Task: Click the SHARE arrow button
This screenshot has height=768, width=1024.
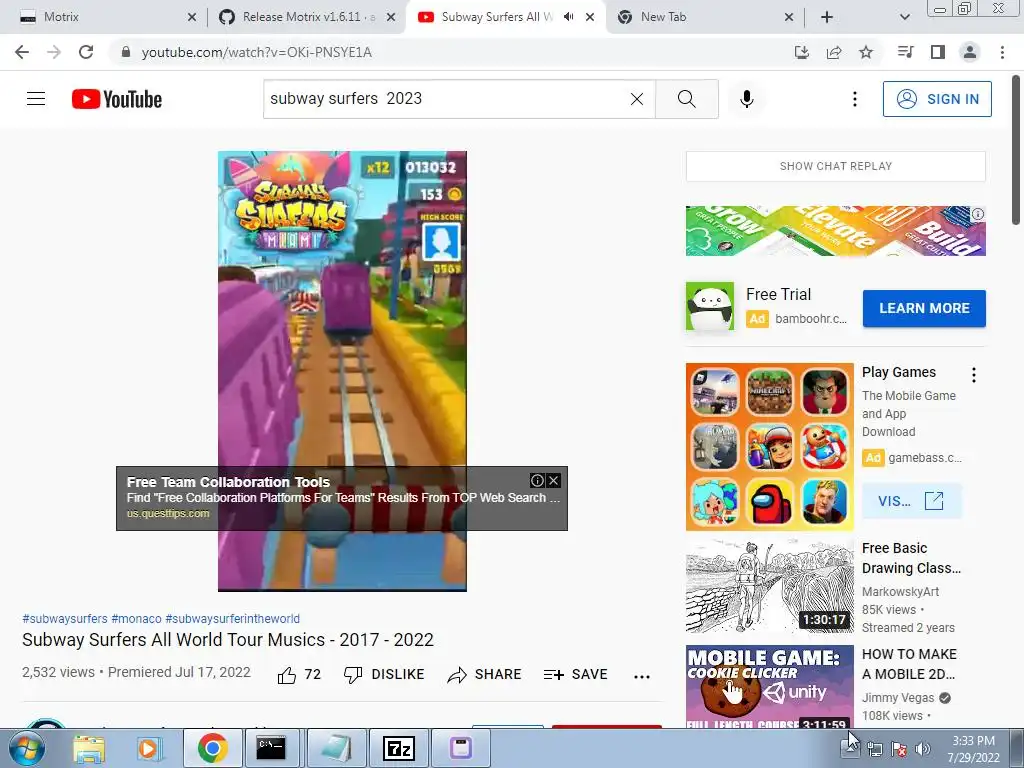Action: pos(484,675)
